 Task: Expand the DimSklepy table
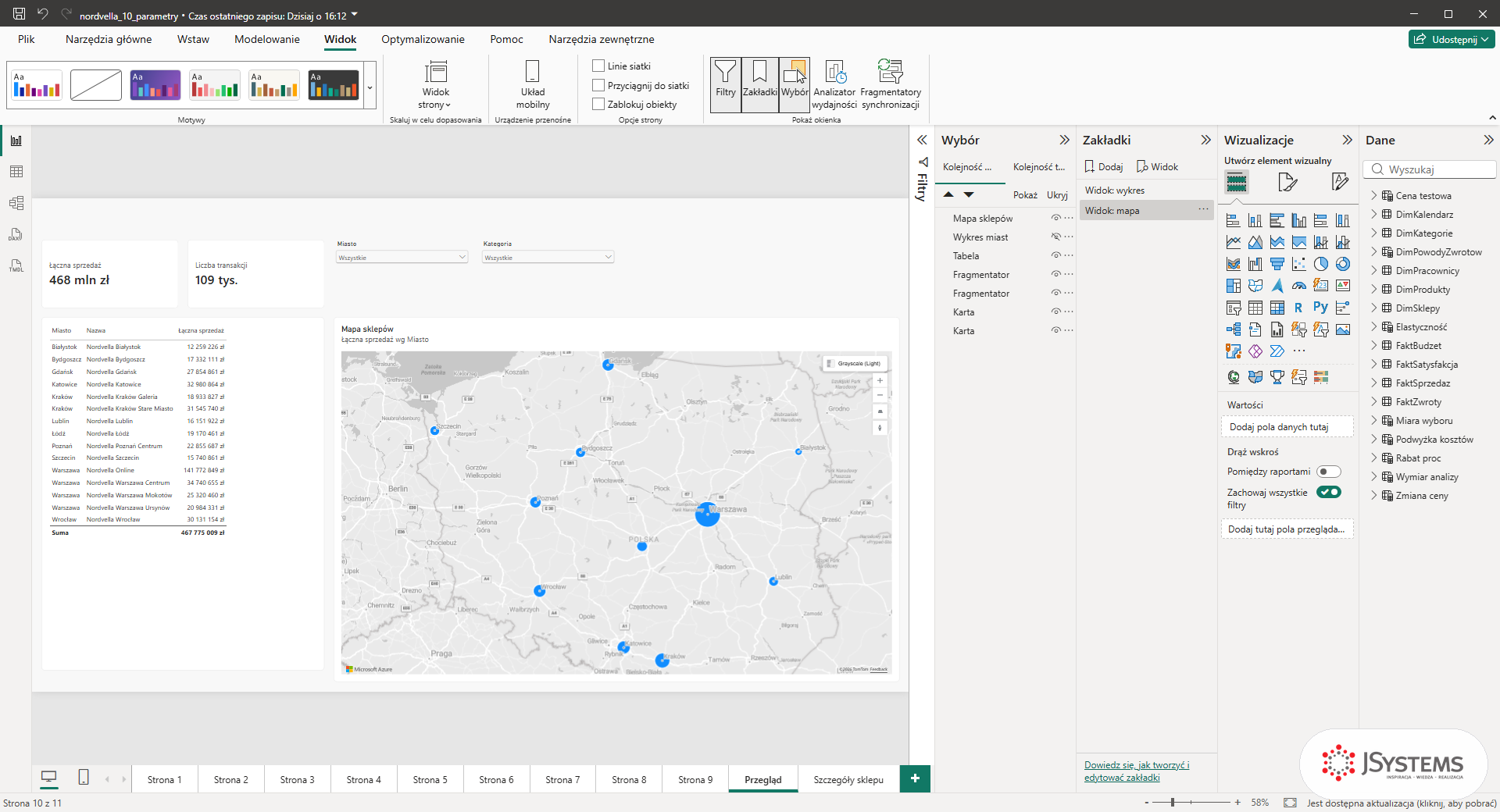tap(1374, 308)
